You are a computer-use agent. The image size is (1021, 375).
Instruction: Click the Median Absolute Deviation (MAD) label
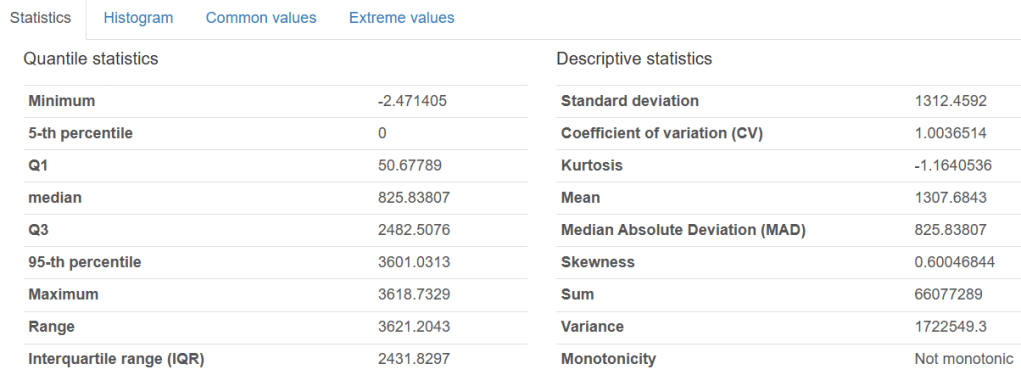(x=684, y=230)
